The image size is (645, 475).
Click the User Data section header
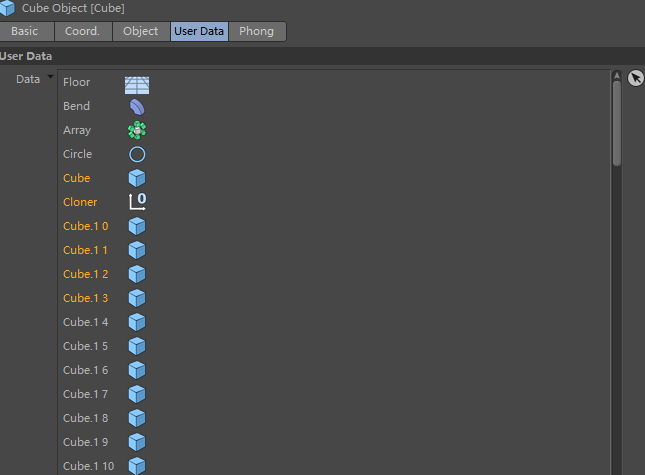27,56
